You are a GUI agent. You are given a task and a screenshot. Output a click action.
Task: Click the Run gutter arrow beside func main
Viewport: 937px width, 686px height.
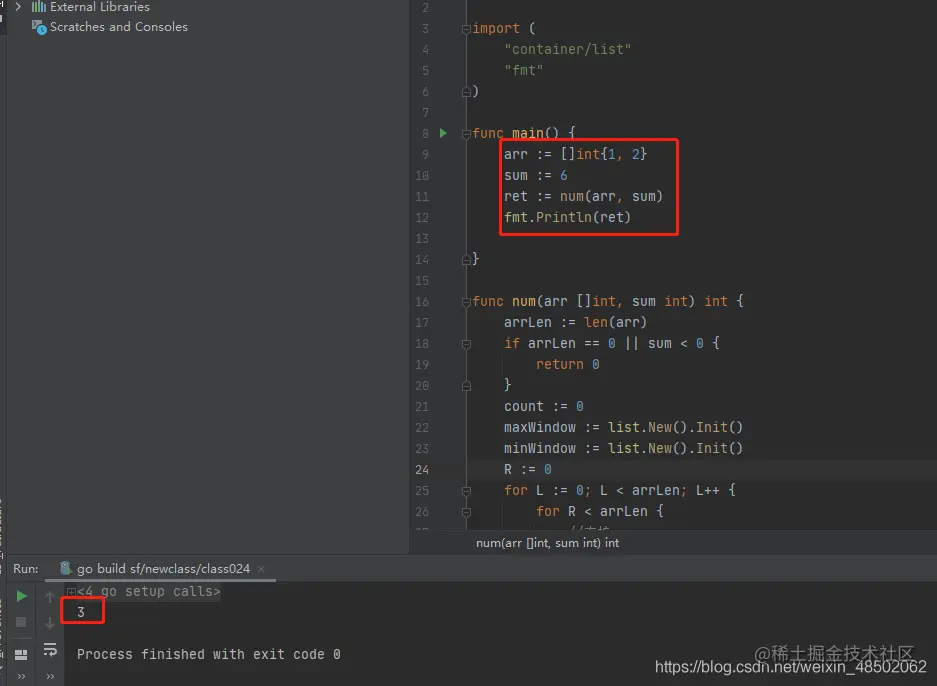(x=443, y=133)
